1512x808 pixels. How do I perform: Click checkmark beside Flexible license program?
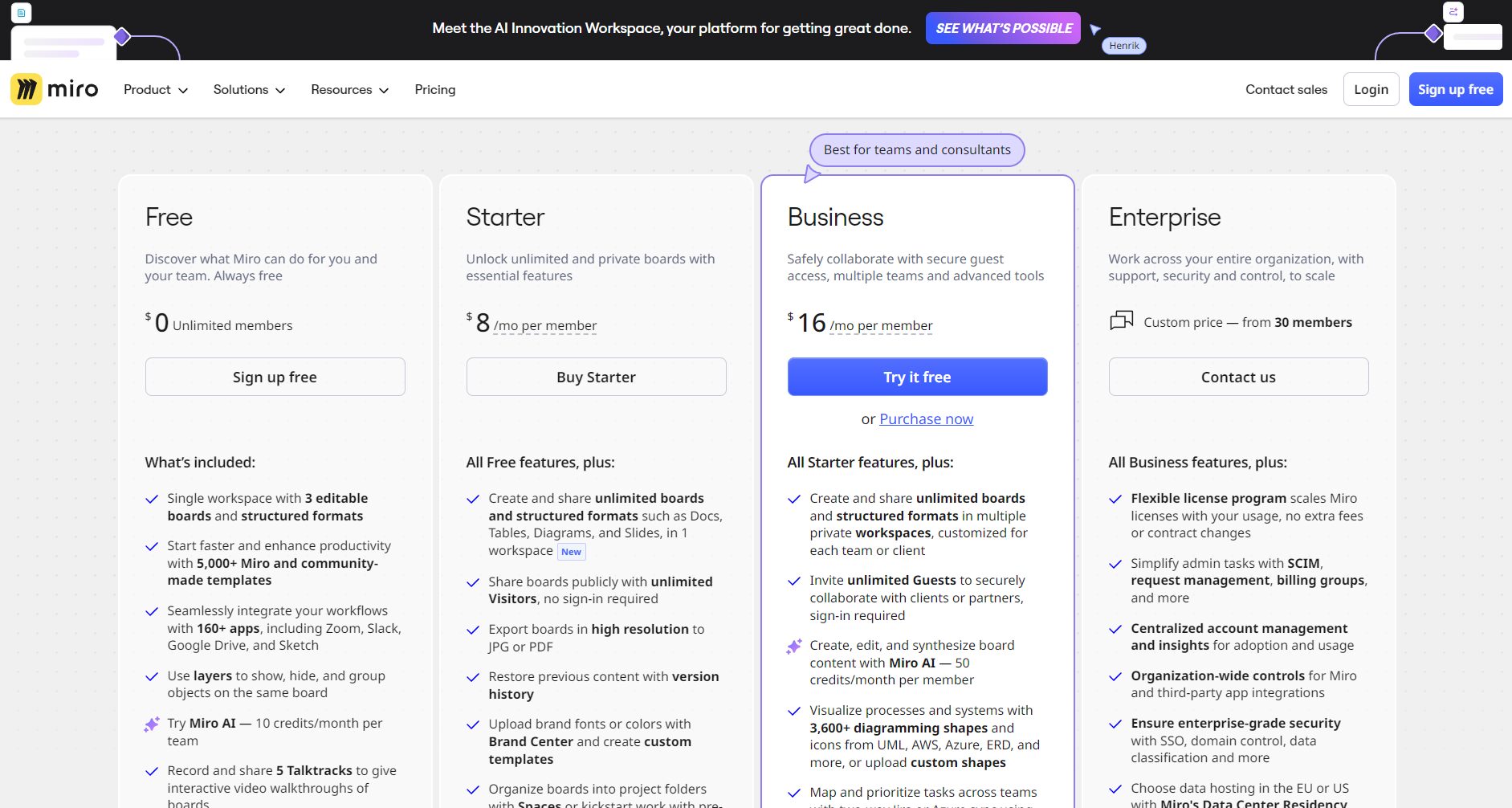point(1115,500)
